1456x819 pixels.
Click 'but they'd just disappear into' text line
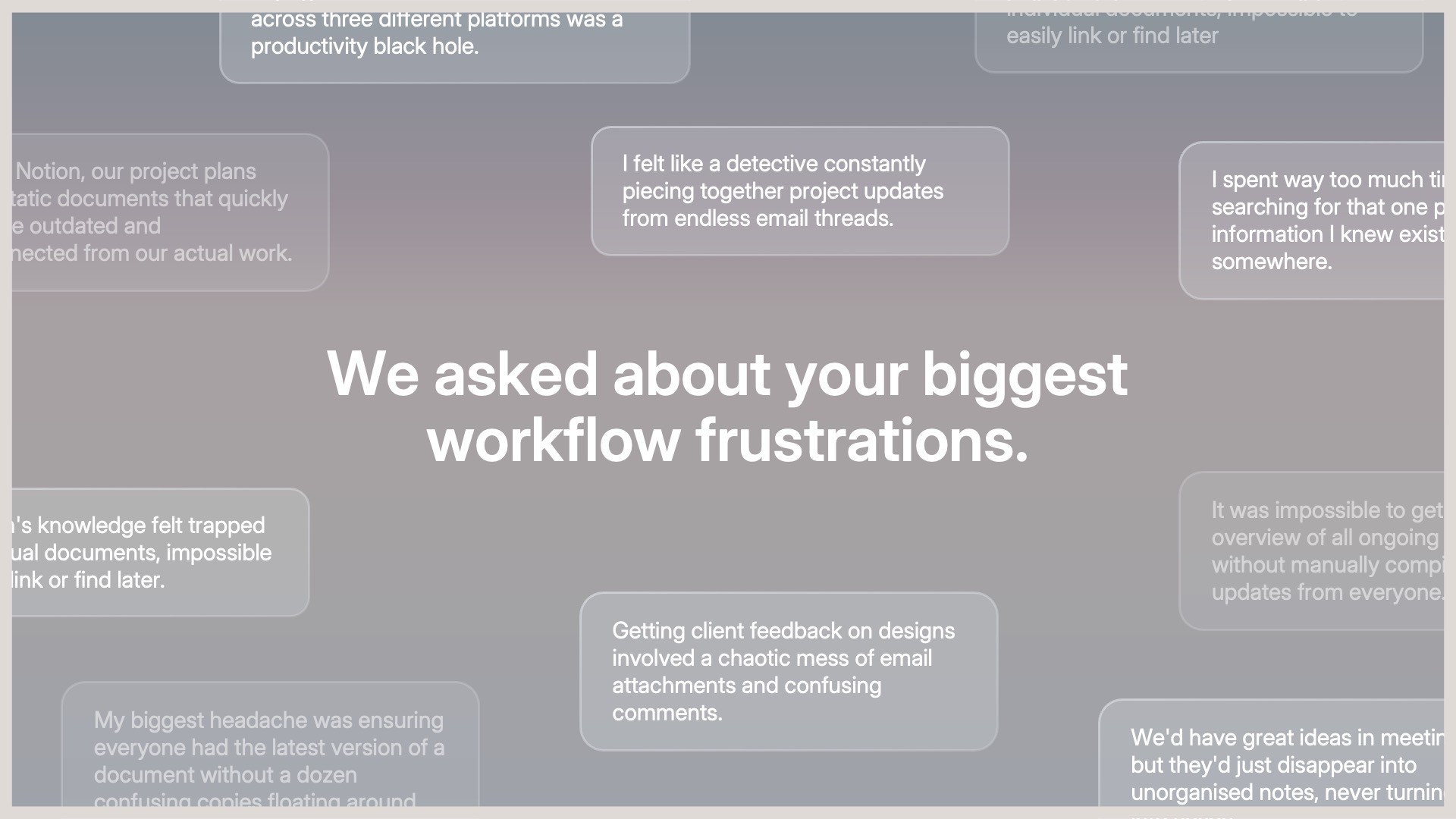(x=1273, y=765)
